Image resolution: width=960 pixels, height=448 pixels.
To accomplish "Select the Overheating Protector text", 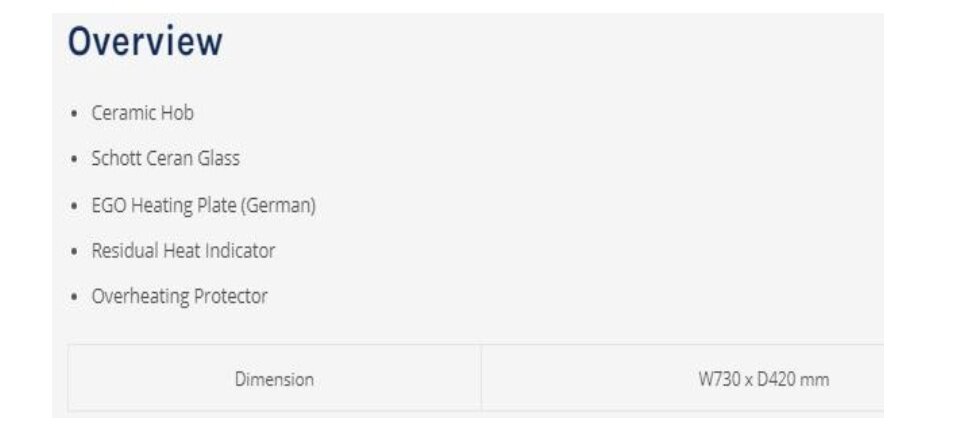I will pyautogui.click(x=179, y=296).
